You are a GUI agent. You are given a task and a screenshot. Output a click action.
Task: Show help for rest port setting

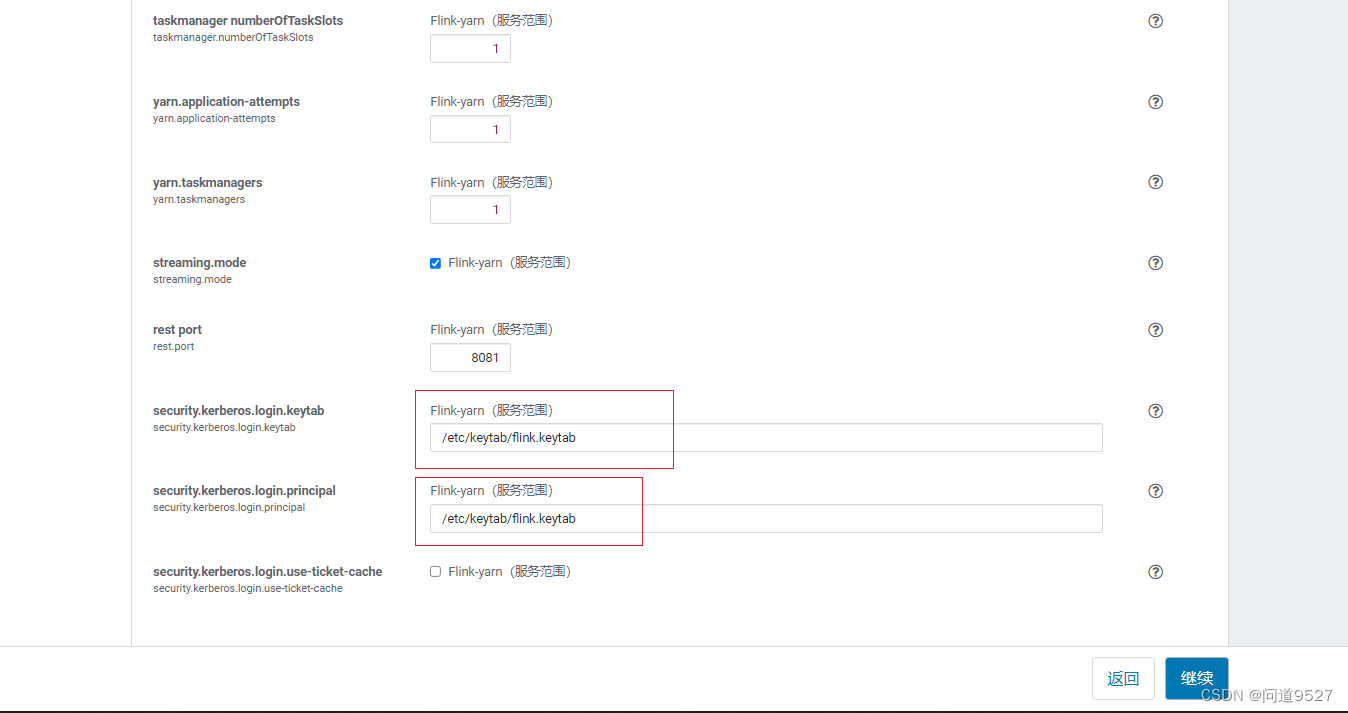(x=1155, y=330)
